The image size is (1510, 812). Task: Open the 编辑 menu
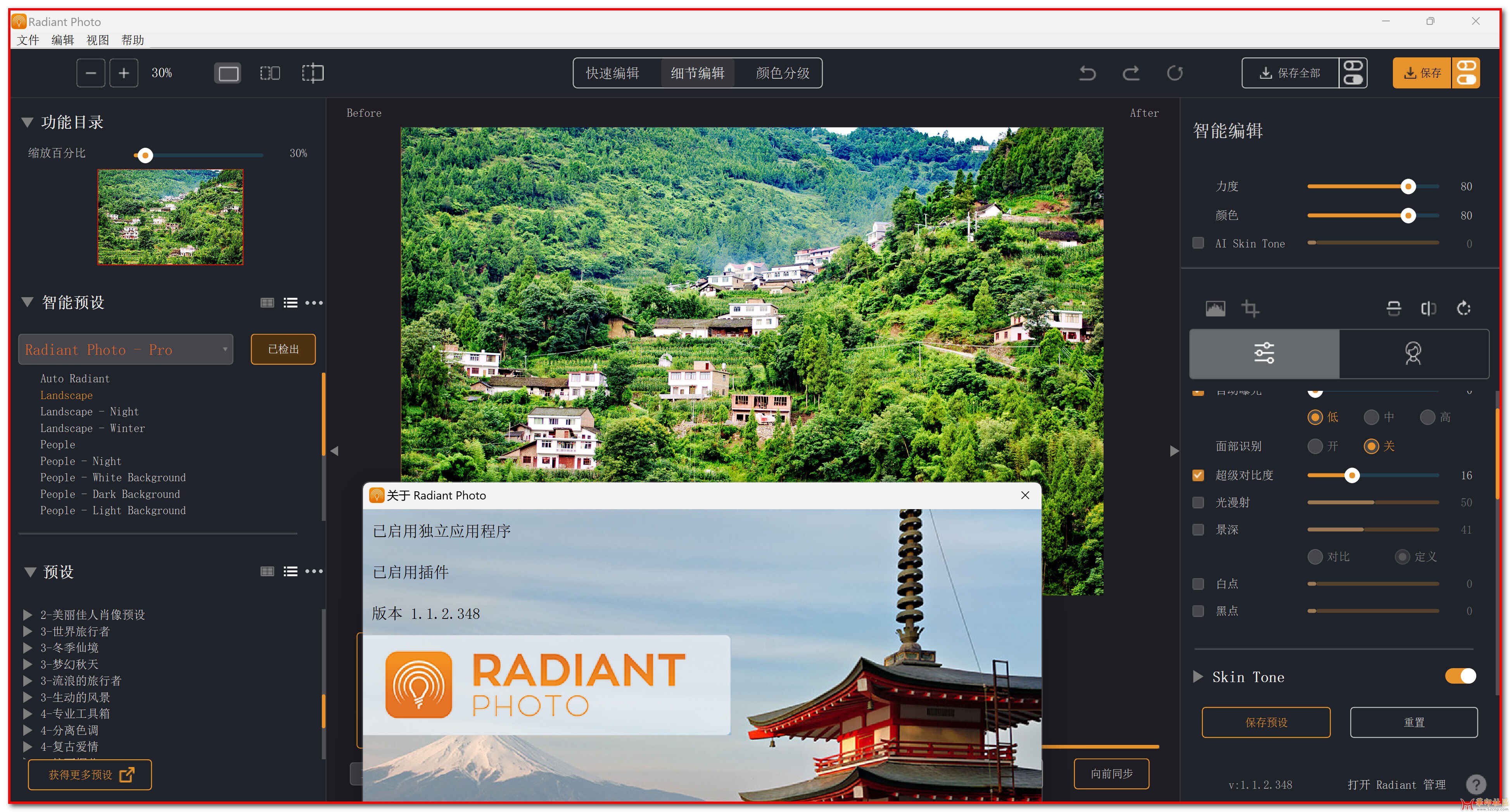[x=63, y=40]
